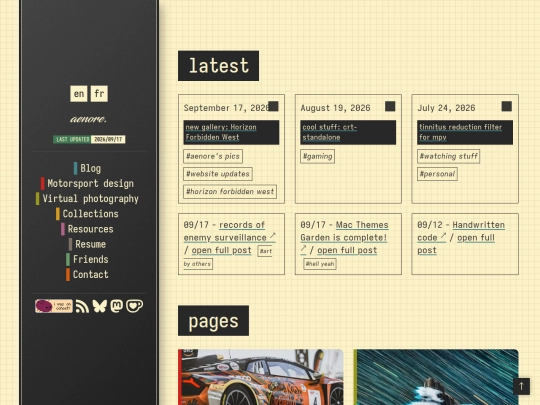Click the 'August 19, 2026' date text
The height and width of the screenshot is (405, 540).
tap(335, 108)
